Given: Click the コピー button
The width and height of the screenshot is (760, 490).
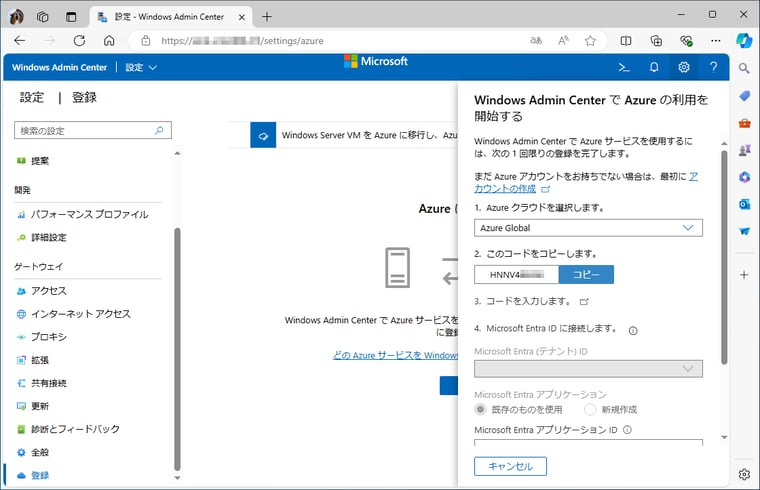Looking at the screenshot, I should [586, 275].
